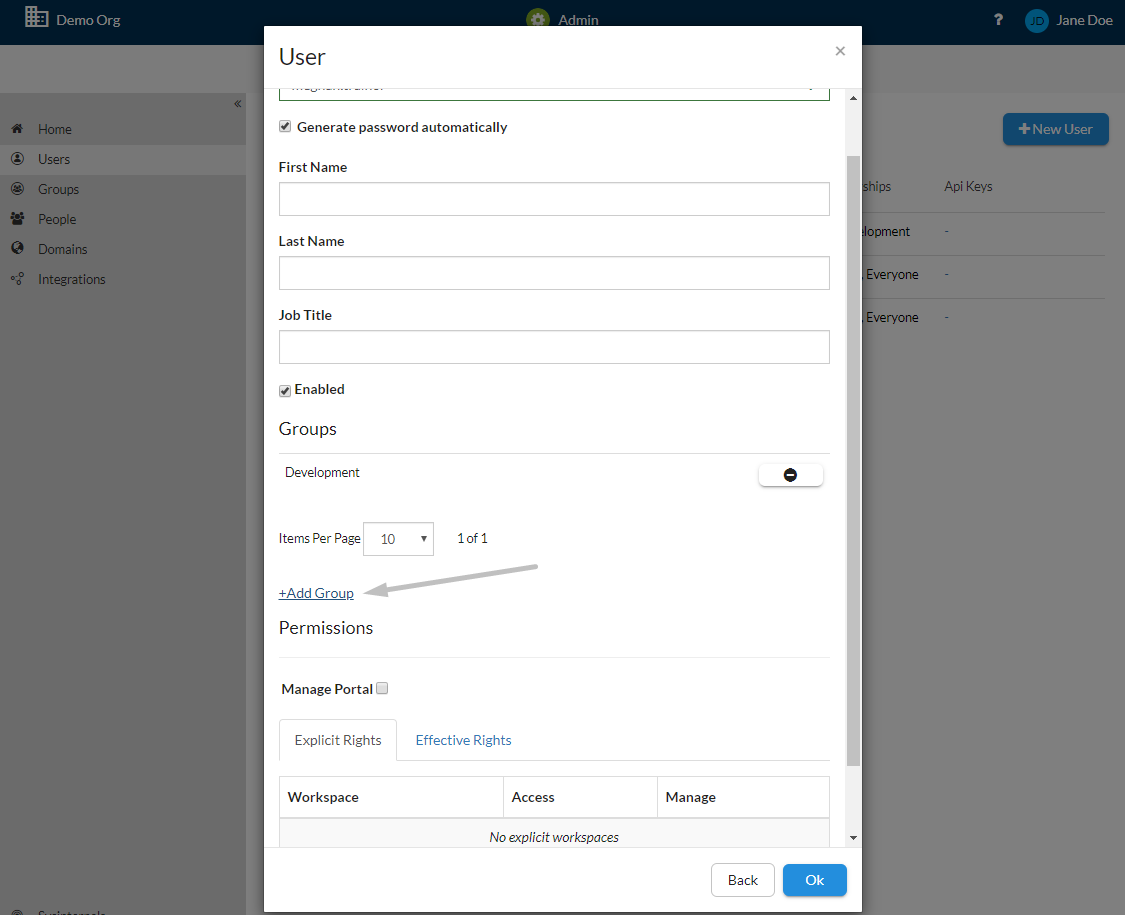Screen dimensions: 1125x915
Task: Click the JD user avatar
Action: click(1037, 21)
